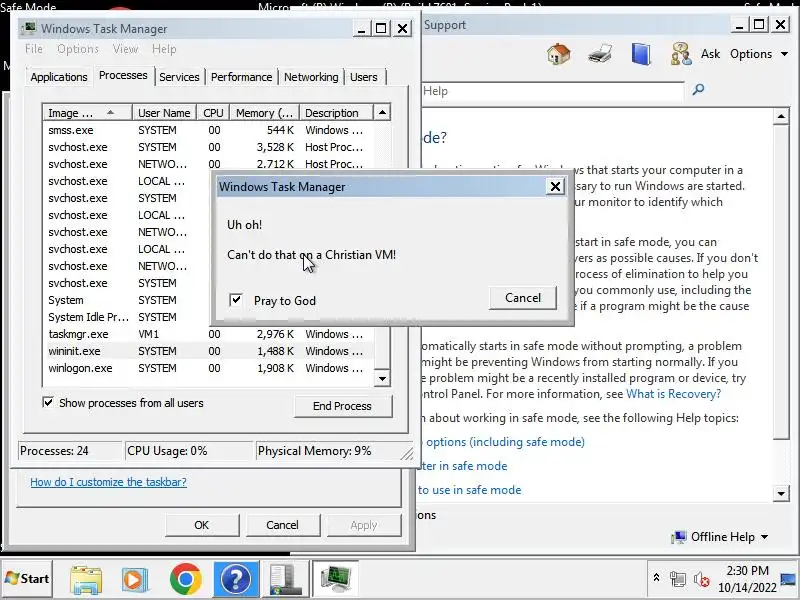Image resolution: width=800 pixels, height=600 pixels.
Task: Click the Offline Help computer icon
Action: point(679,537)
